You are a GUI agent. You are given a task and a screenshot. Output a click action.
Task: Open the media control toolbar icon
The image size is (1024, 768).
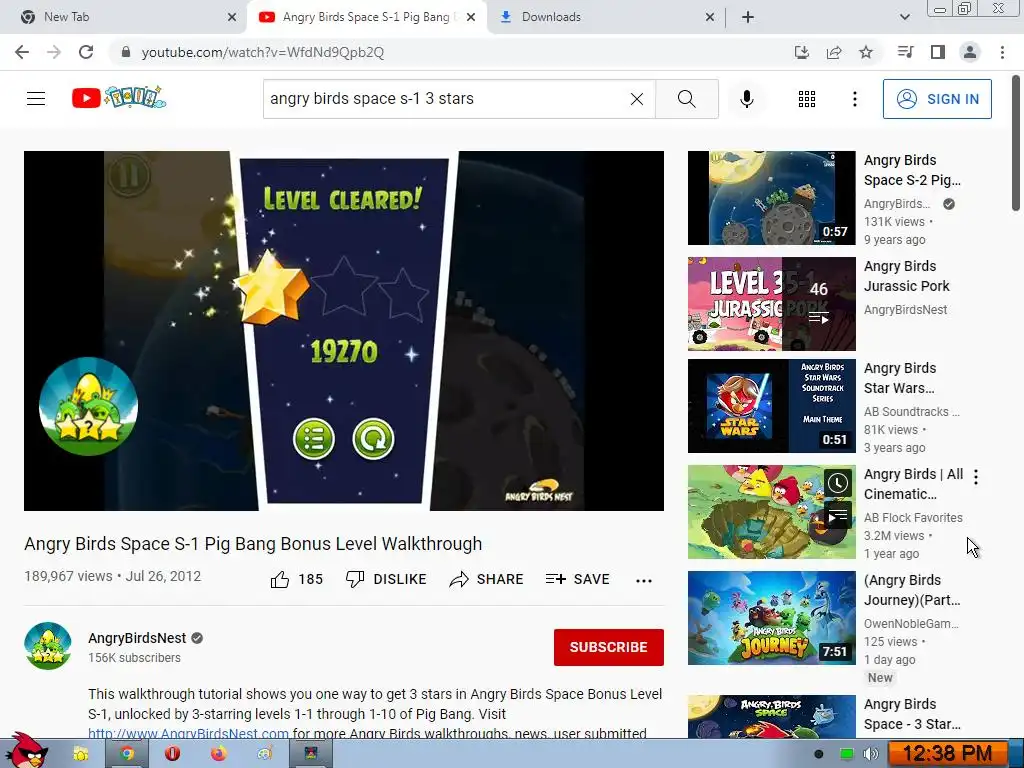tap(905, 52)
